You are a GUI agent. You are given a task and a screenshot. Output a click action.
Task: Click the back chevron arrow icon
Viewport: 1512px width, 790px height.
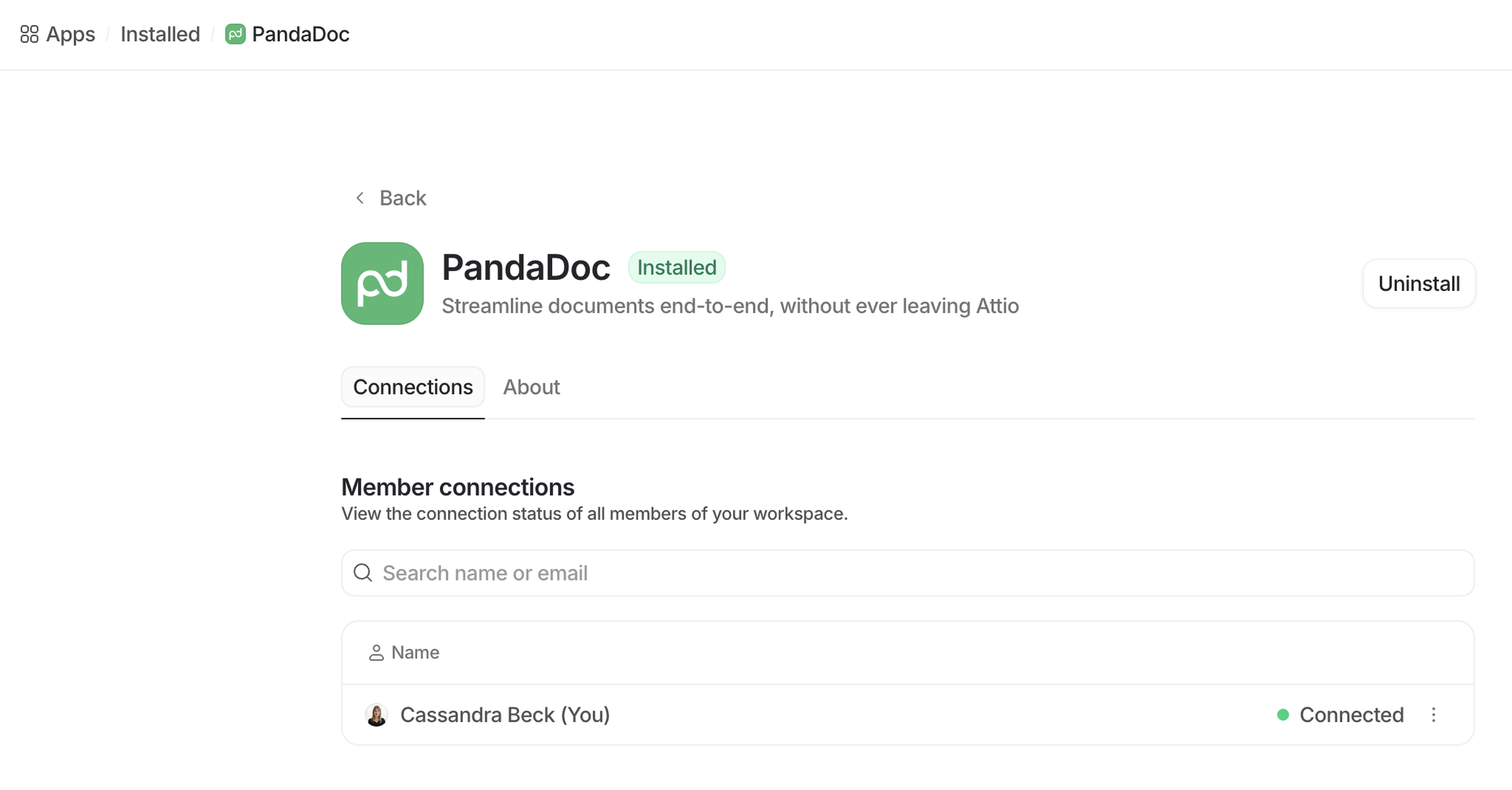(x=360, y=198)
